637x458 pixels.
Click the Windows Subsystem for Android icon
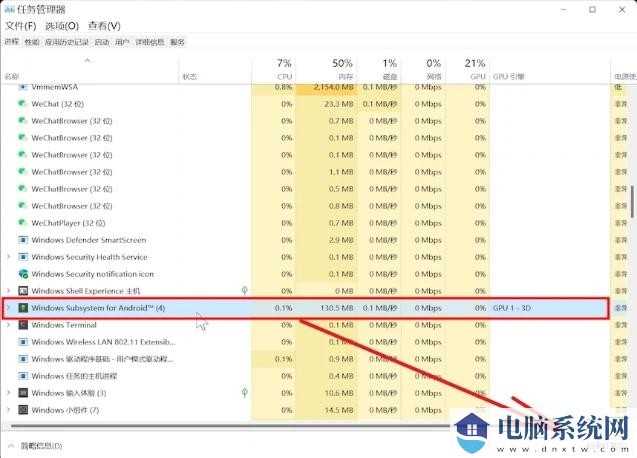(x=23, y=308)
